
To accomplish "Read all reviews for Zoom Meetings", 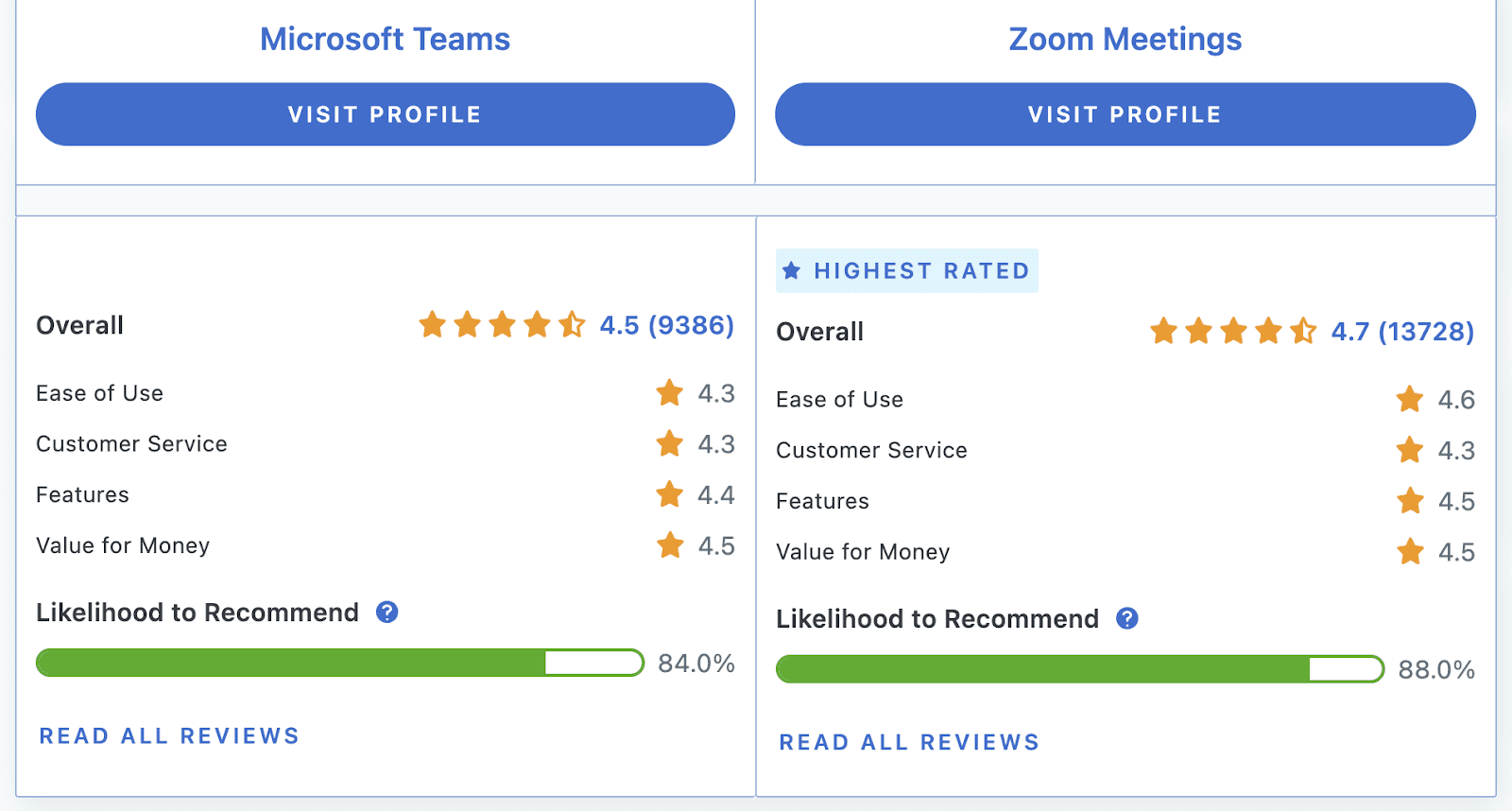I will [x=908, y=742].
